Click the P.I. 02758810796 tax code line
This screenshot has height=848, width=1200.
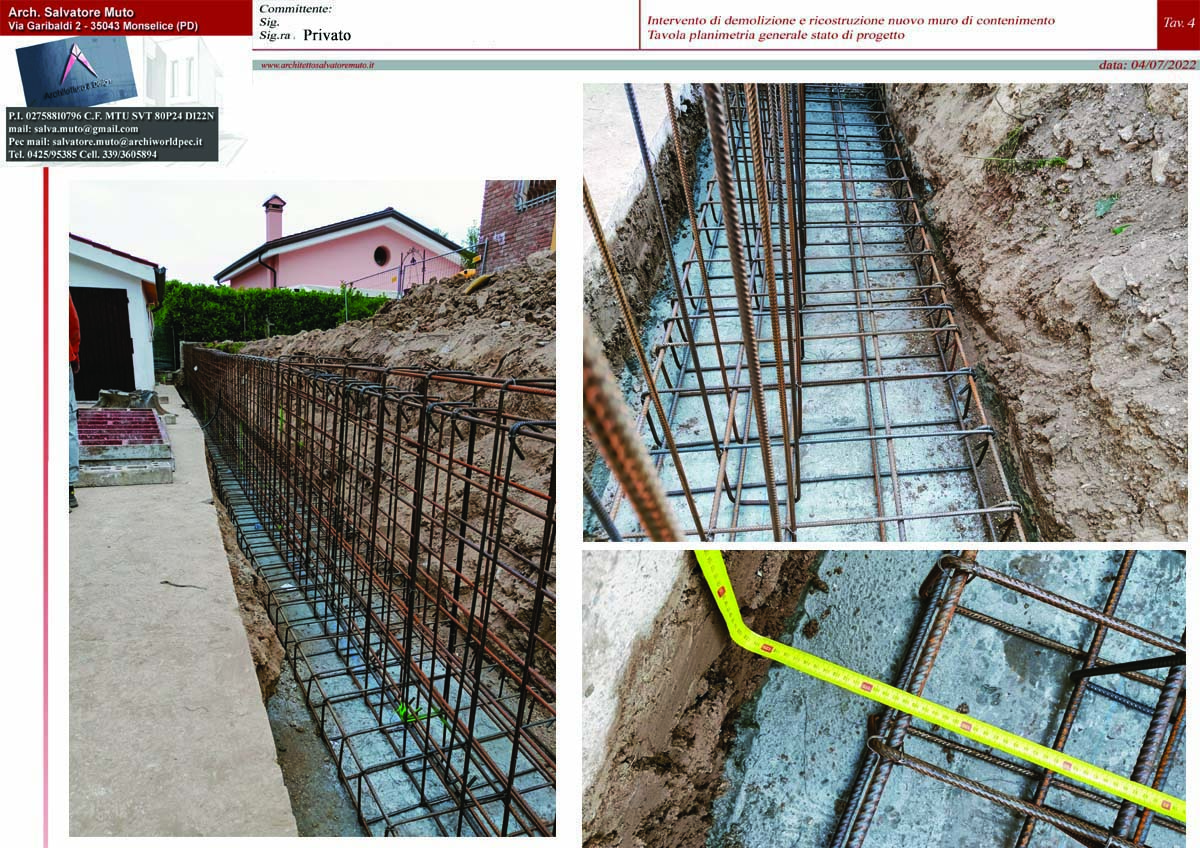tap(111, 116)
